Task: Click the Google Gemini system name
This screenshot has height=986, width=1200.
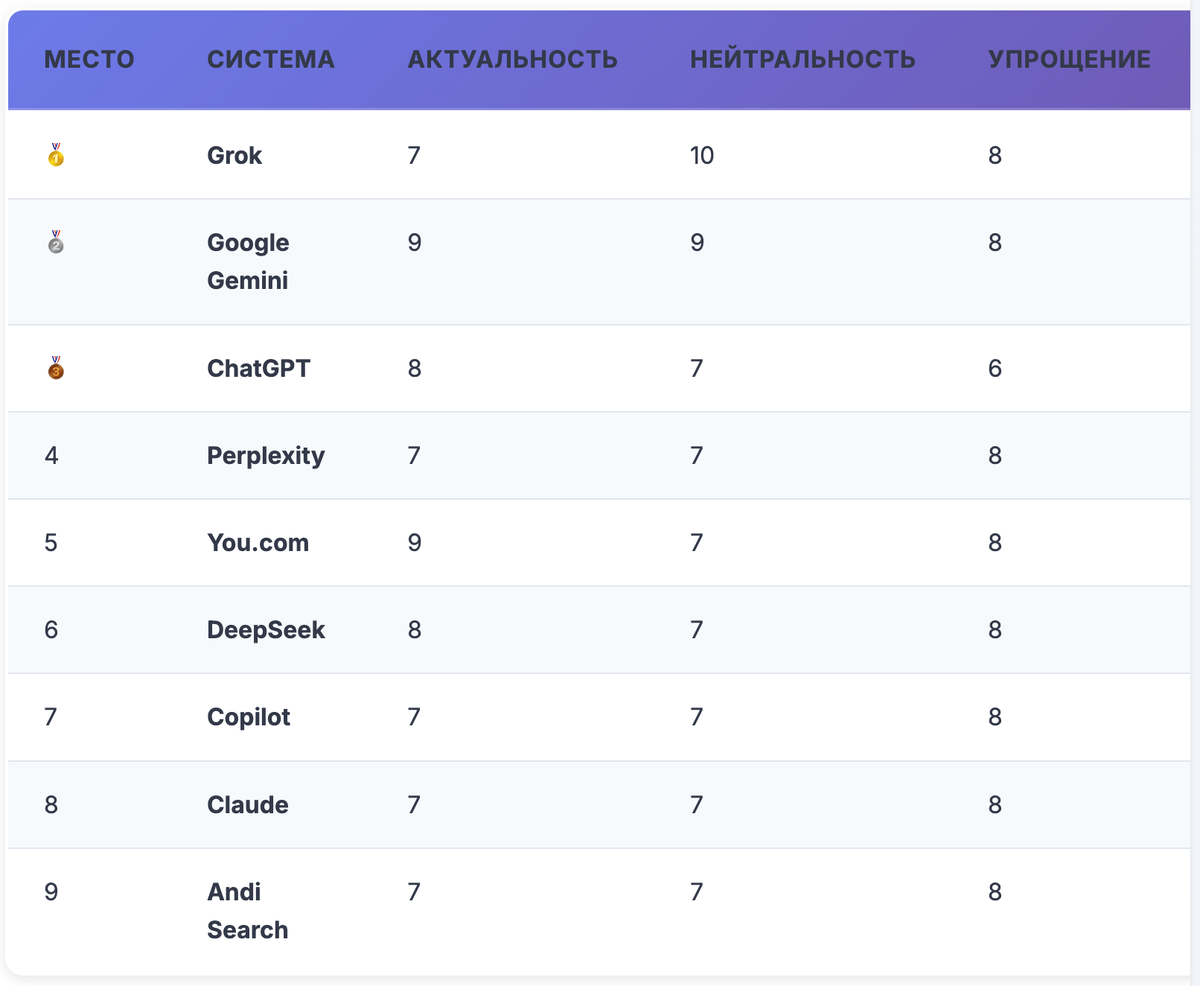Action: 248,261
